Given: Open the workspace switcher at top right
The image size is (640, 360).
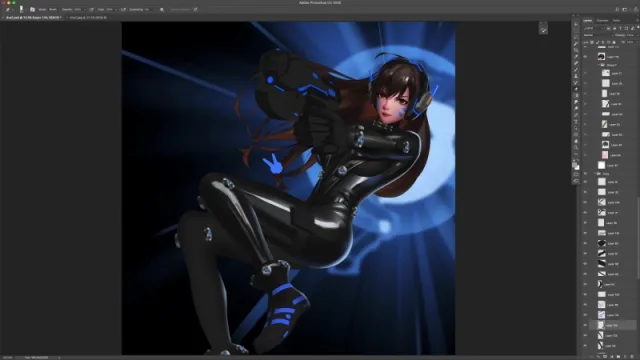Looking at the screenshot, I should pyautogui.click(x=624, y=9).
